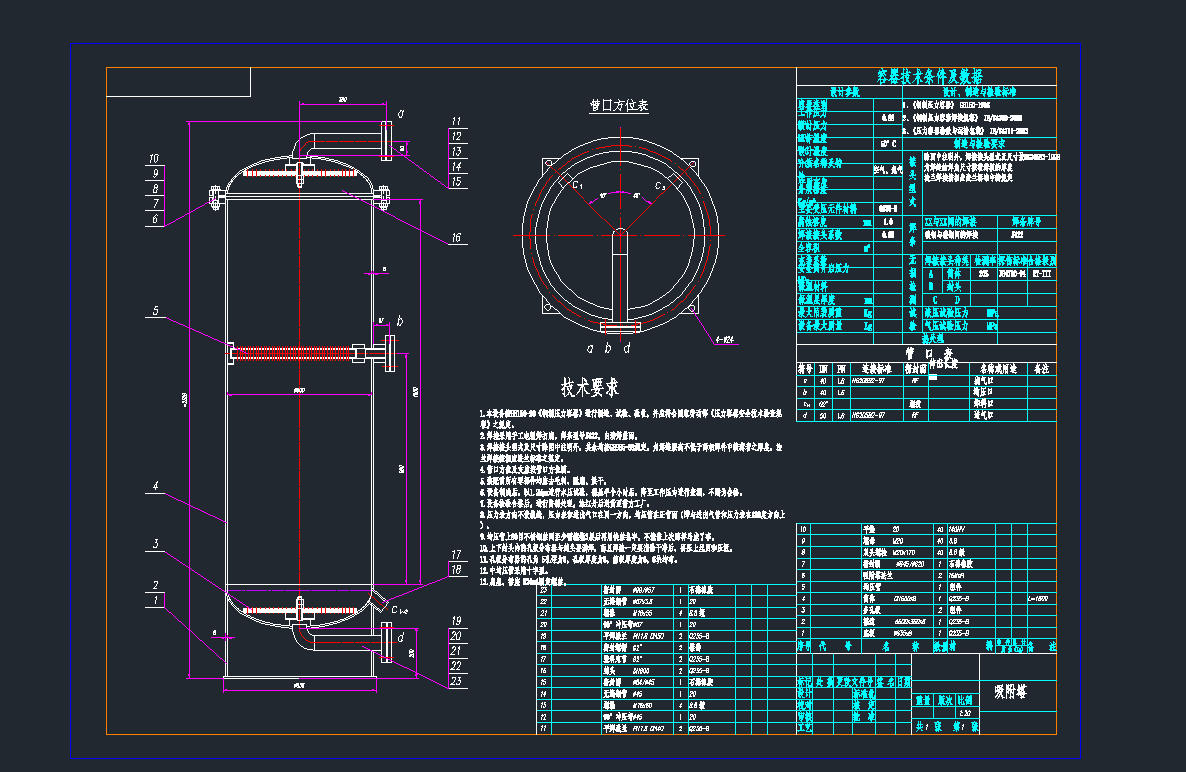Select part callout number 10
1186x772 pixels.
pyautogui.click(x=154, y=158)
